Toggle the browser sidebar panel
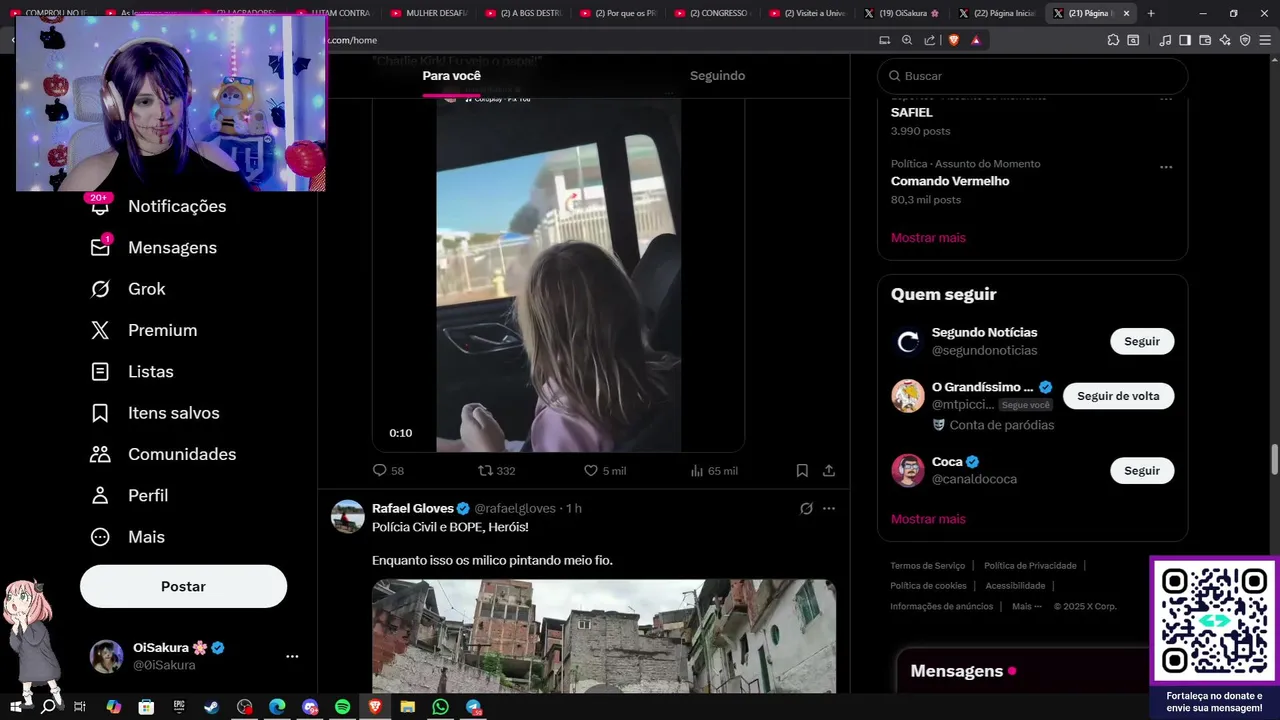Viewport: 1280px width, 720px height. pyautogui.click(x=1185, y=40)
